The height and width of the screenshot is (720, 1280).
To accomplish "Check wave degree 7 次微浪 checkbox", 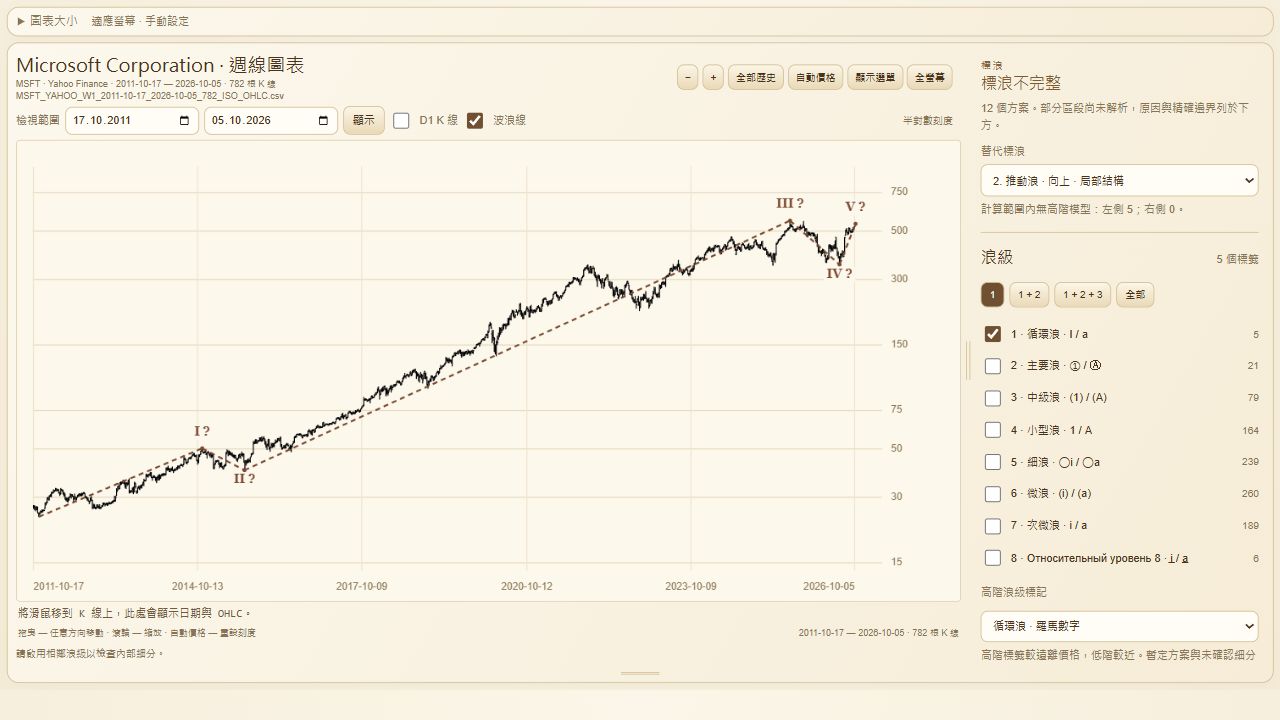I will 993,526.
